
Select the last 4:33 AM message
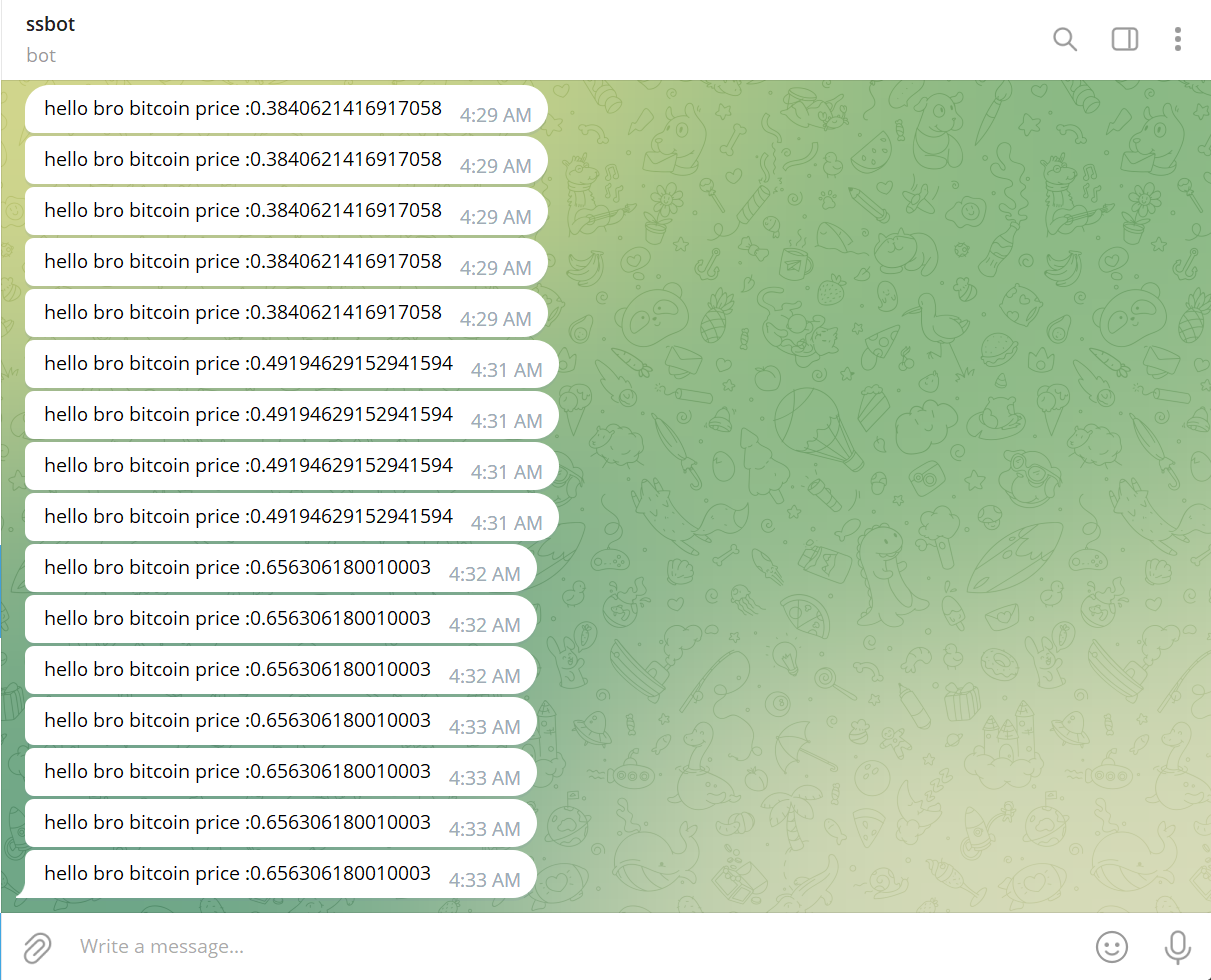(280, 875)
